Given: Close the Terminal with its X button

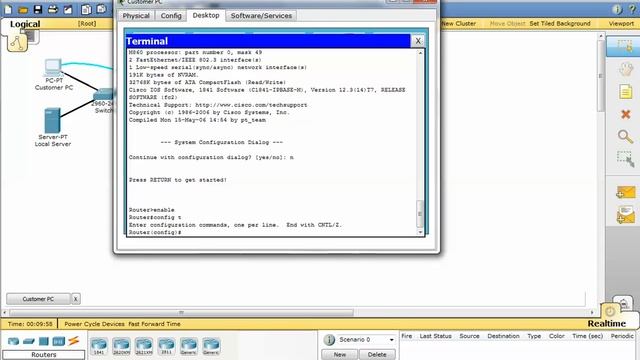Looking at the screenshot, I should 418,41.
